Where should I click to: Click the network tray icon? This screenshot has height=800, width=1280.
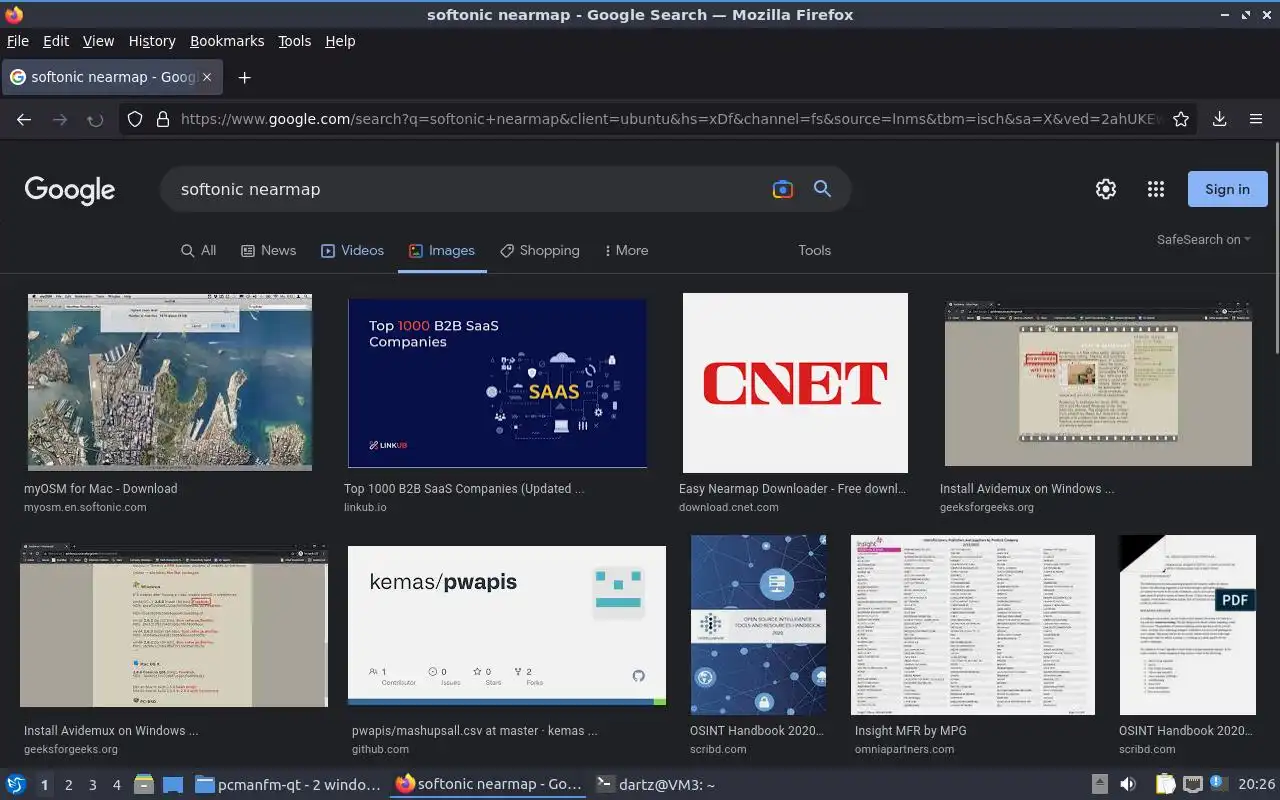(1192, 784)
